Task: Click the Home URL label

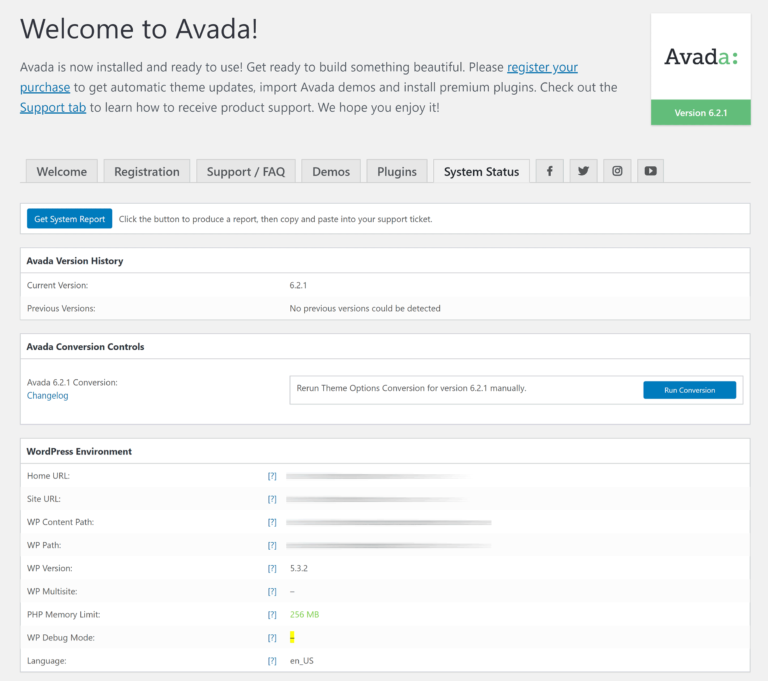Action: [x=48, y=476]
